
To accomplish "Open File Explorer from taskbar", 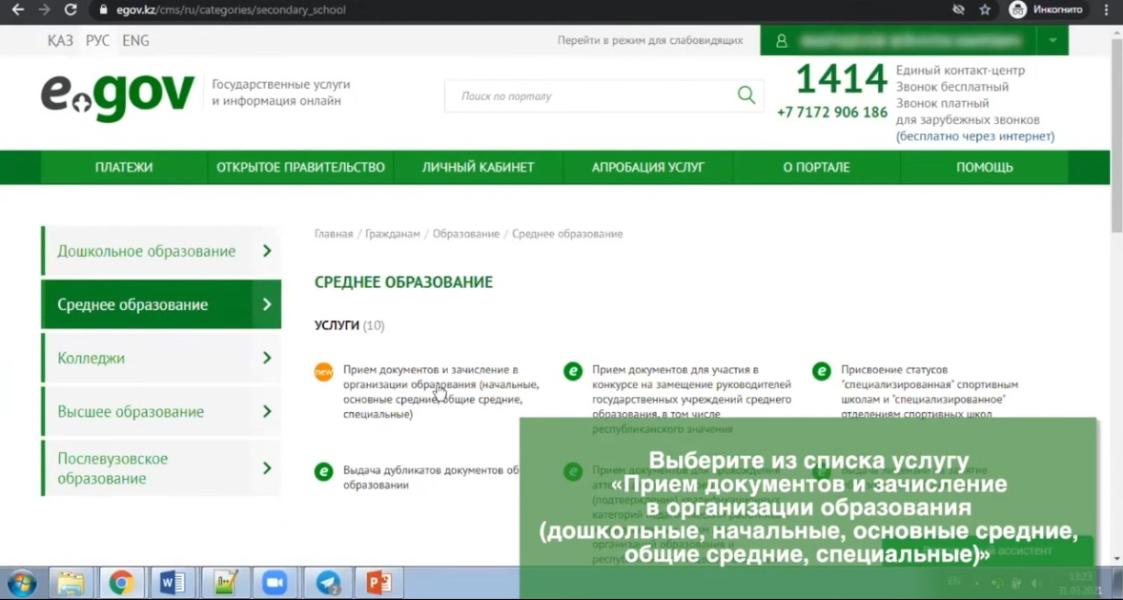I will click(x=71, y=583).
